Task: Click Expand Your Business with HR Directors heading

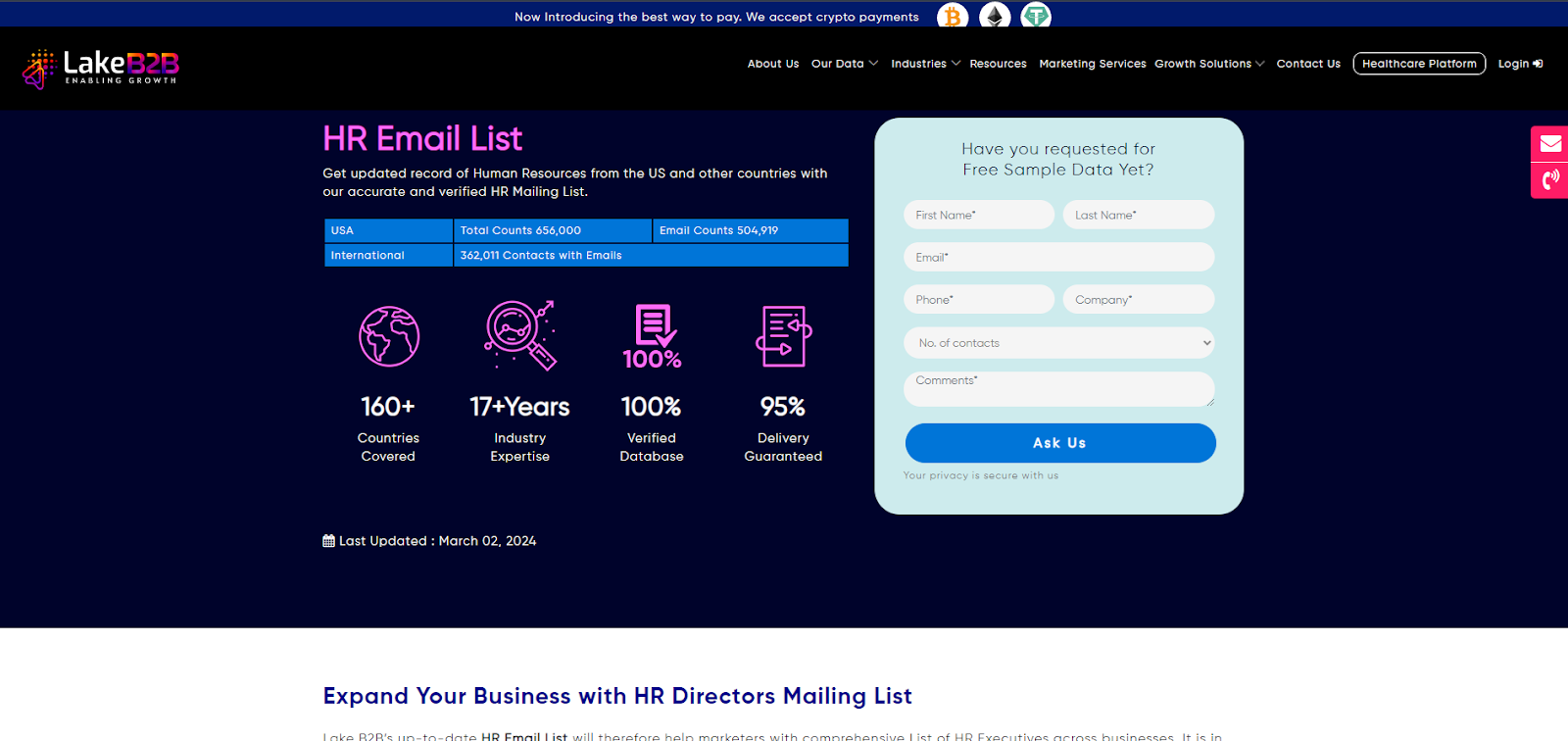Action: 617,696
